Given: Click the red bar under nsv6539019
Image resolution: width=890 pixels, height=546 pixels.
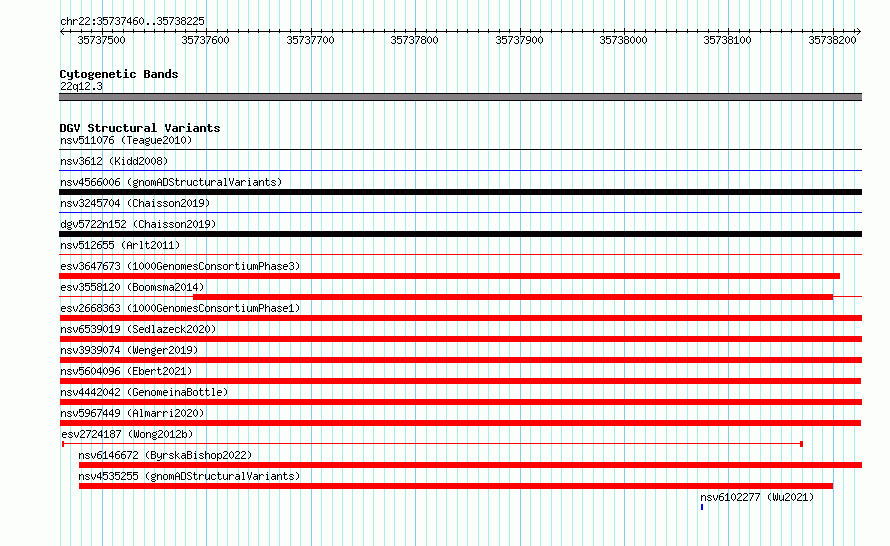Looking at the screenshot, I should tap(460, 339).
